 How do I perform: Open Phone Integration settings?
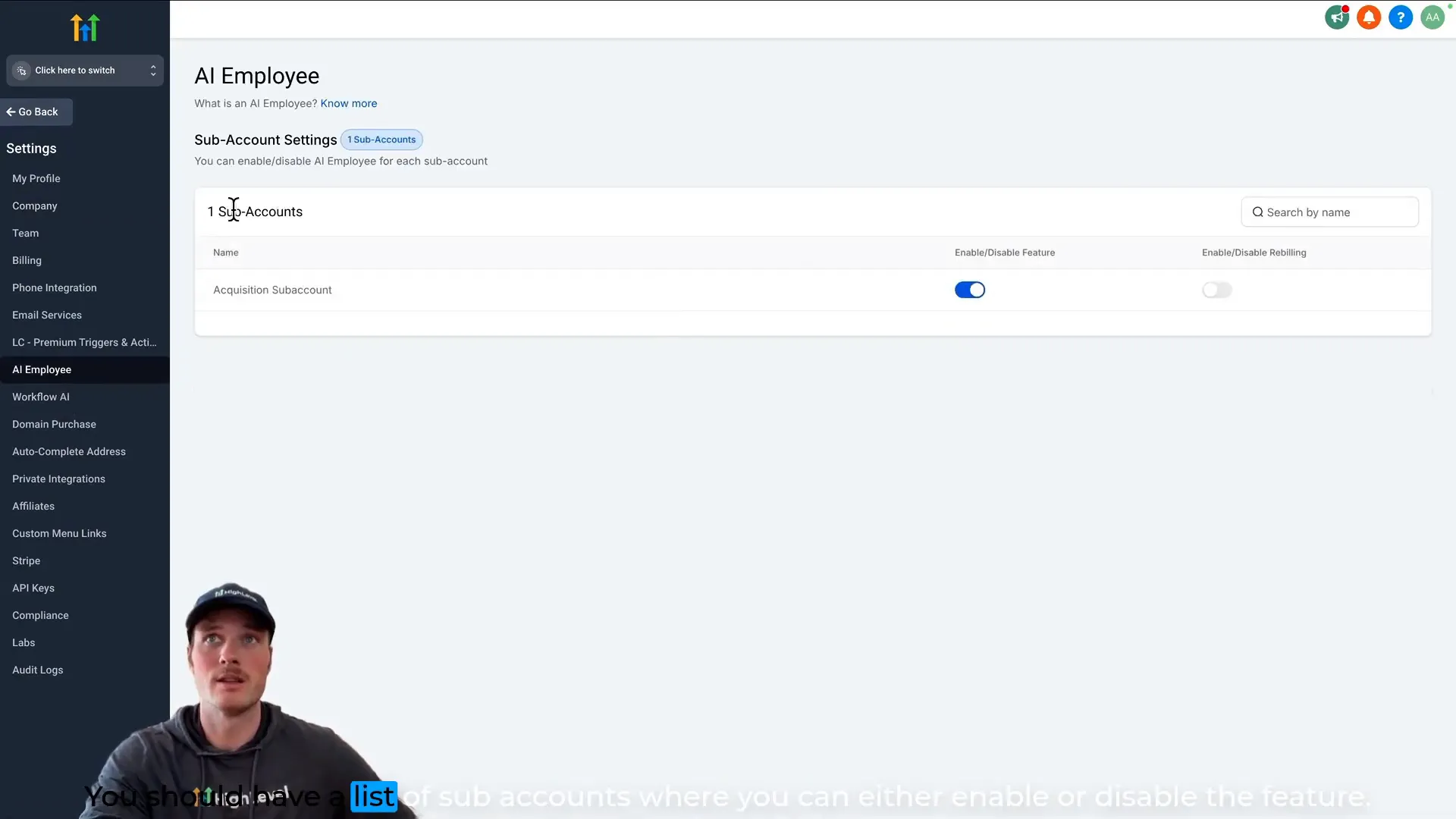(x=55, y=287)
